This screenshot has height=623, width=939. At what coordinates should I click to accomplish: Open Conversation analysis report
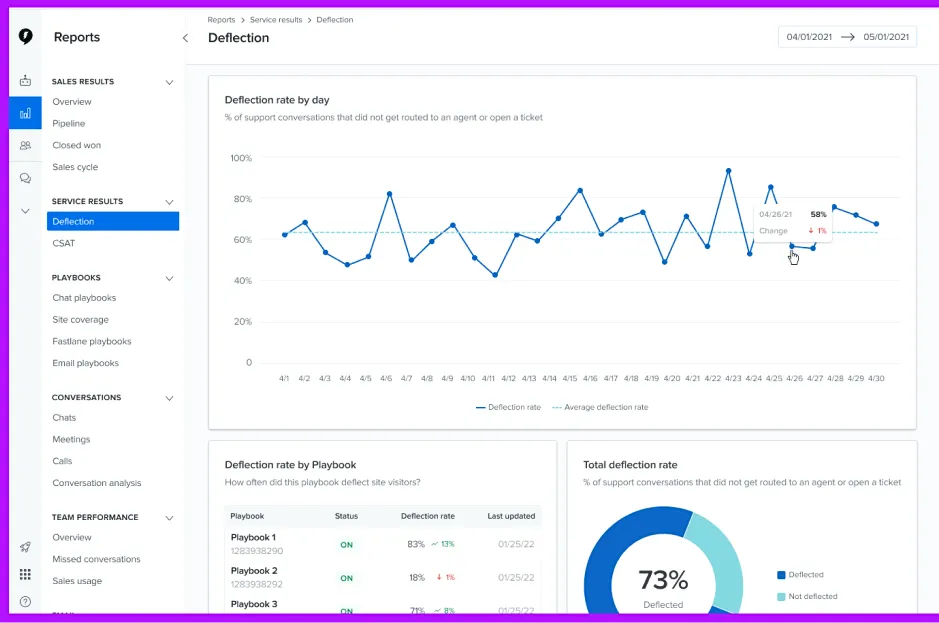(96, 483)
